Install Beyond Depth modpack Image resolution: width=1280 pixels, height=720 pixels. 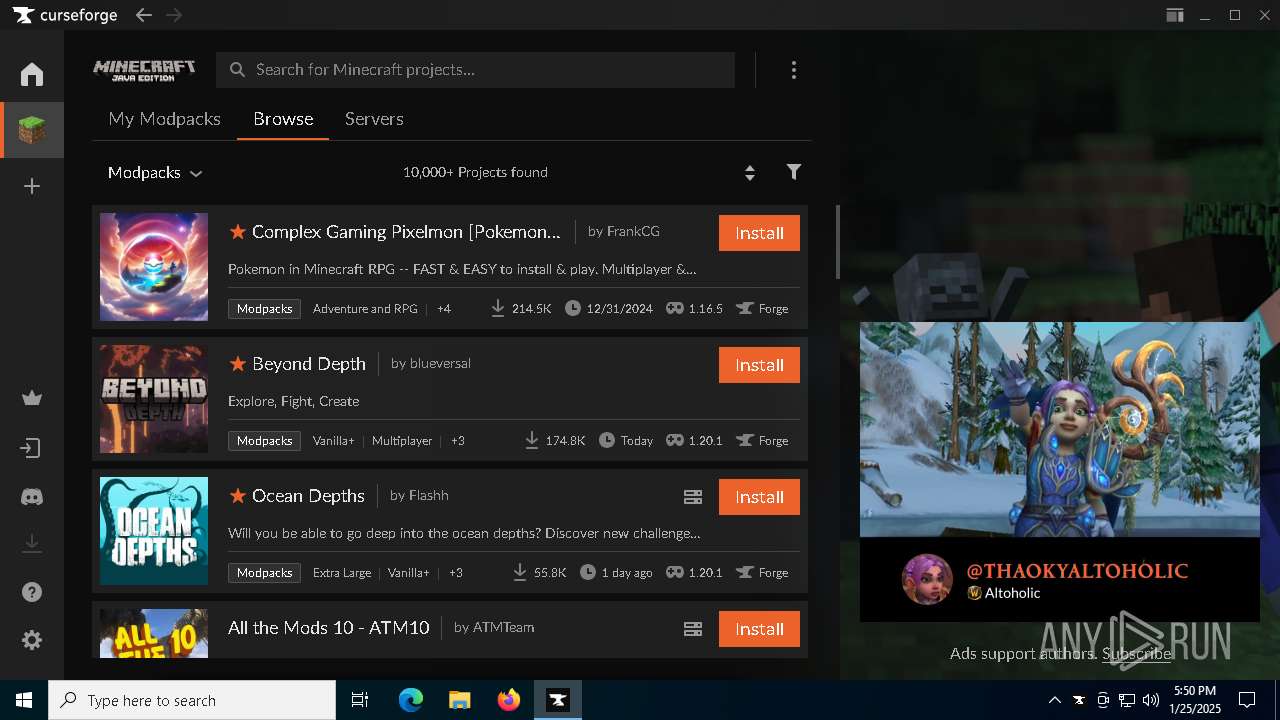759,365
